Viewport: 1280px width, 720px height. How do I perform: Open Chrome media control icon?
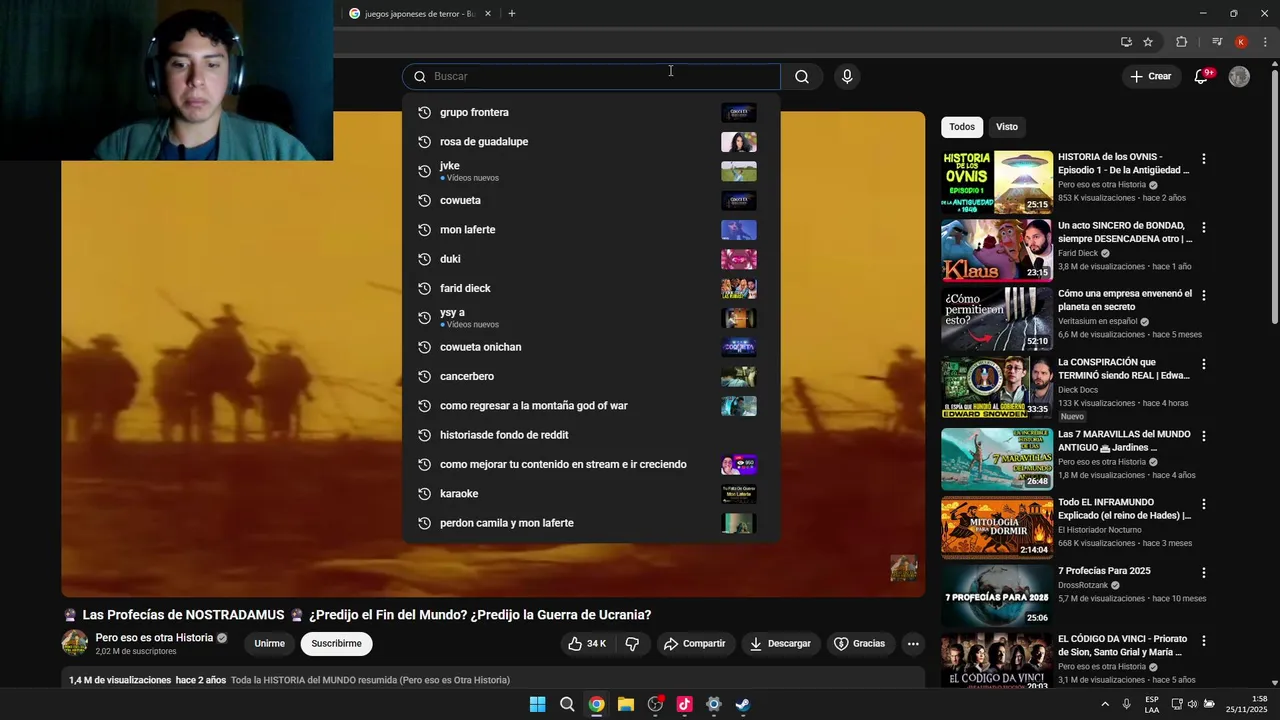(1216, 42)
